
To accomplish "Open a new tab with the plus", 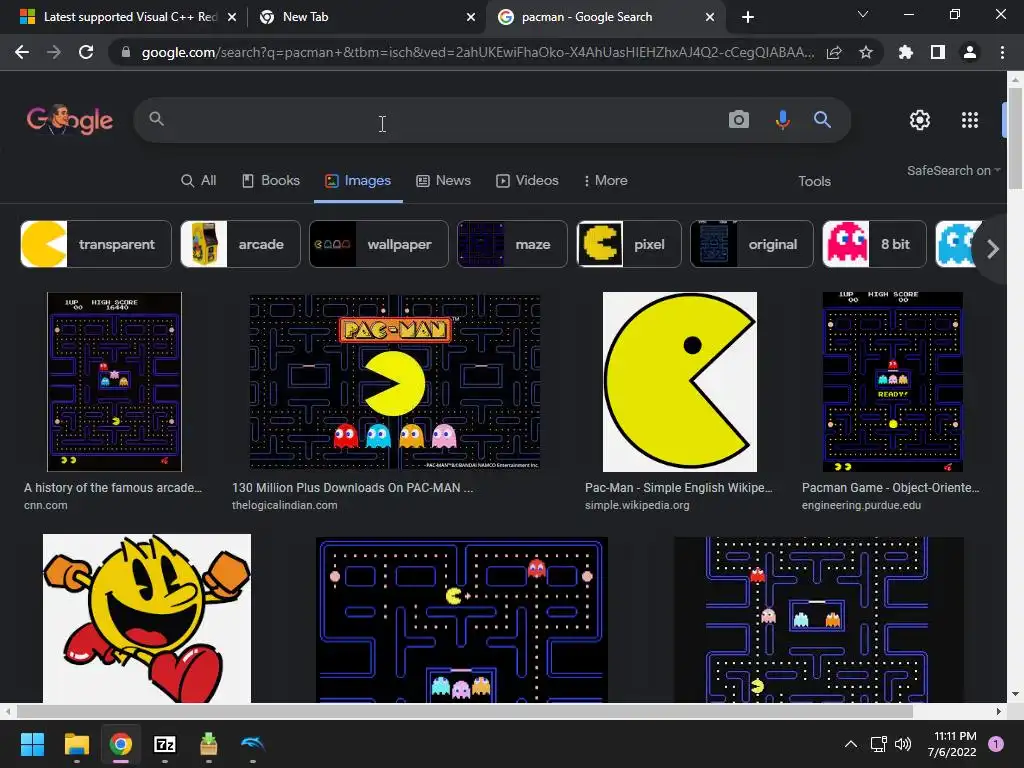I will point(748,17).
